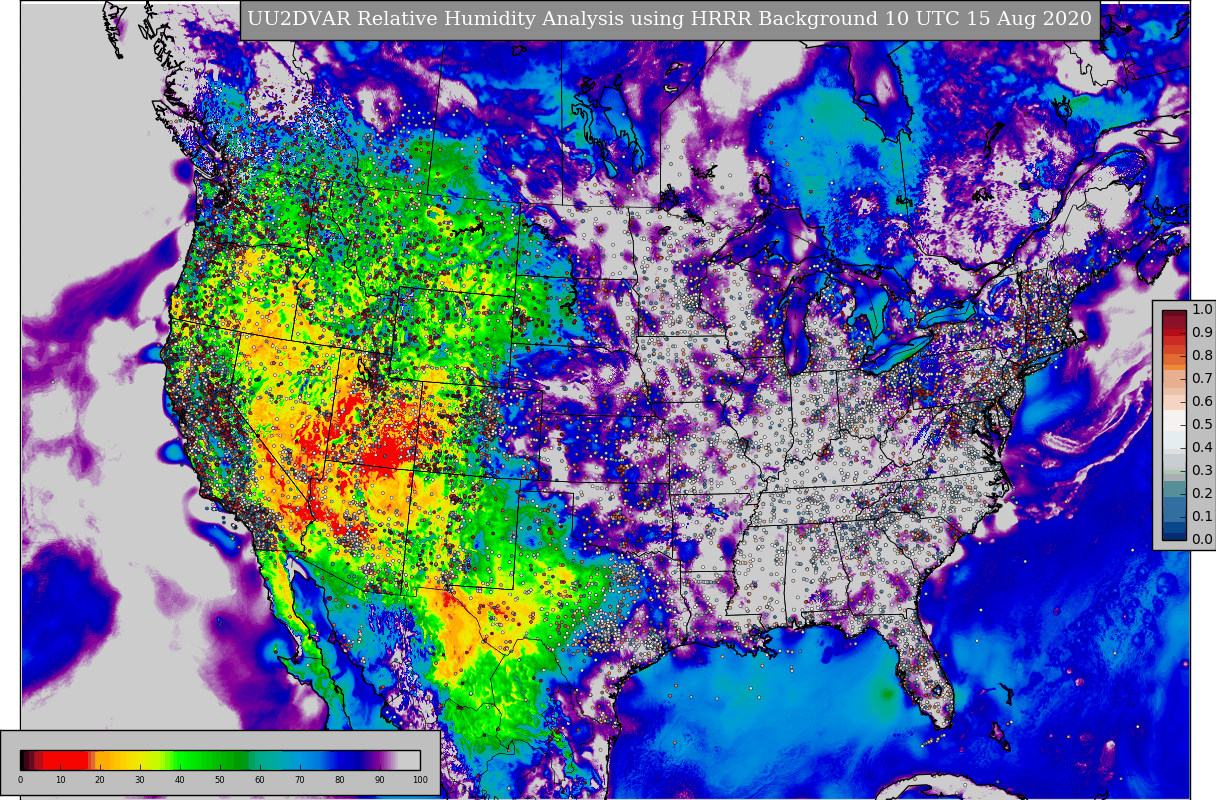Image resolution: width=1216 pixels, height=800 pixels.
Task: Click the 0.9 label on right colorbar
Action: (1202, 333)
